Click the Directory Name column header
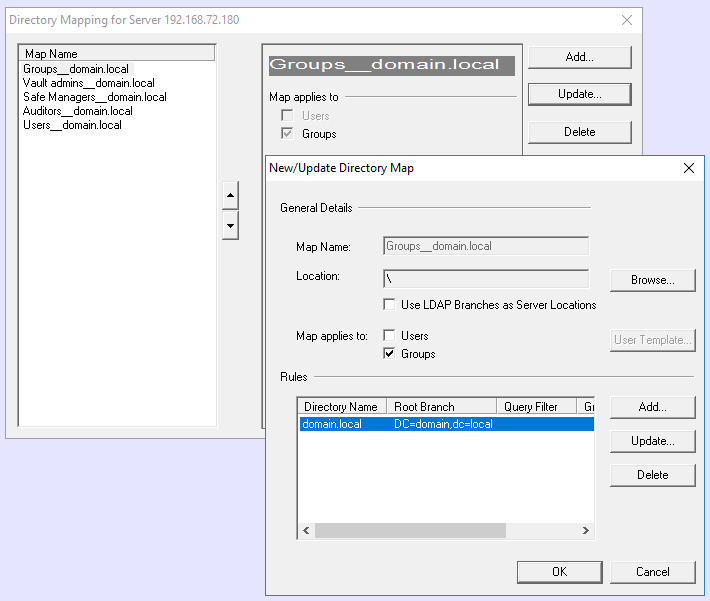Screen dimensions: 710x601 342,407
